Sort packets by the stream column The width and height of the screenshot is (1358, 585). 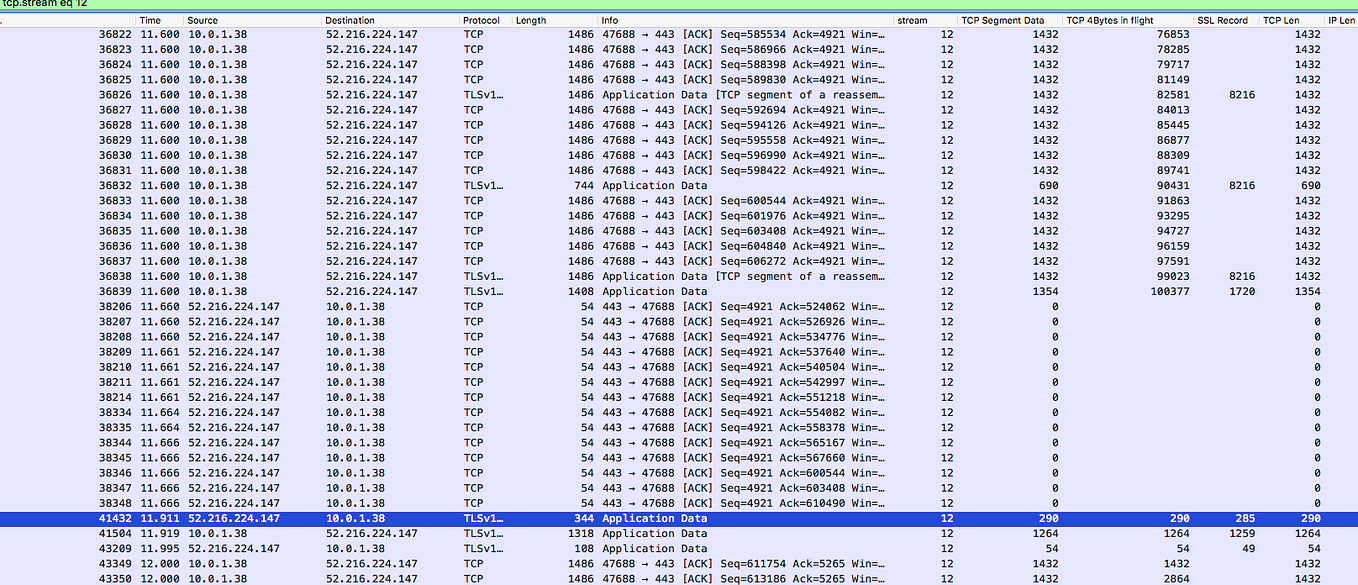(913, 19)
